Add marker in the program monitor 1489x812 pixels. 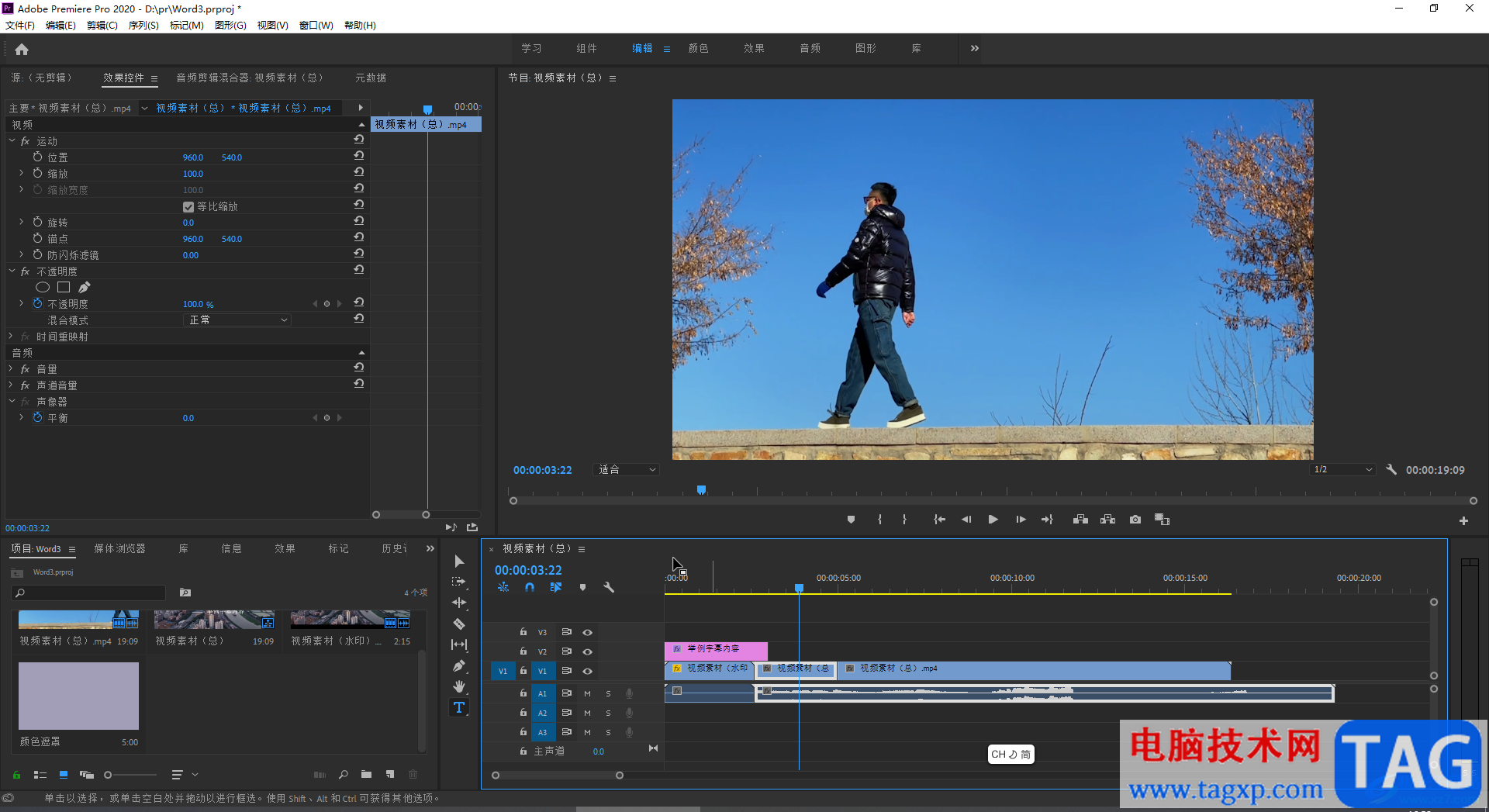pyautogui.click(x=851, y=520)
